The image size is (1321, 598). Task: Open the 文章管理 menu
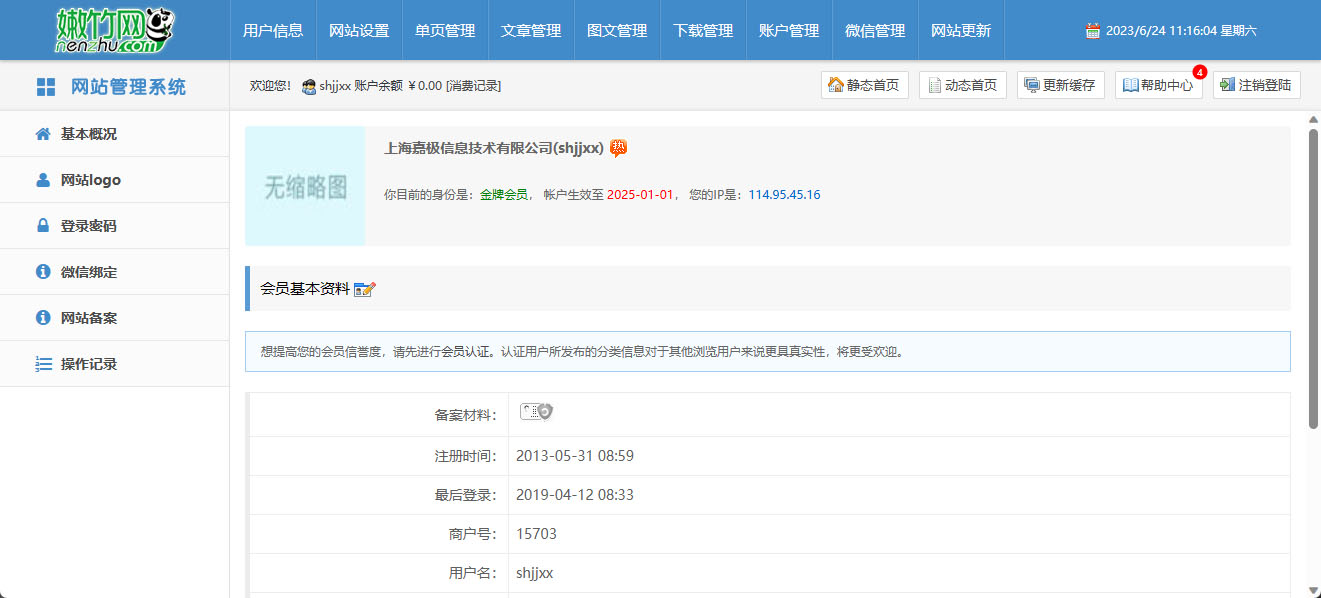531,31
